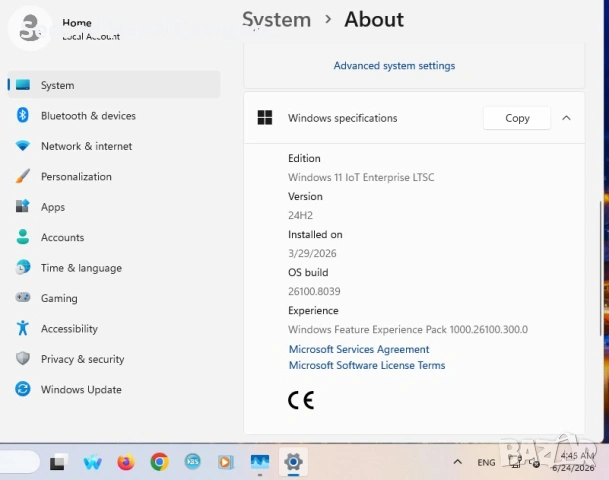The image size is (609, 480).
Task: Select Accessibility in the sidebar
Action: coord(114,329)
